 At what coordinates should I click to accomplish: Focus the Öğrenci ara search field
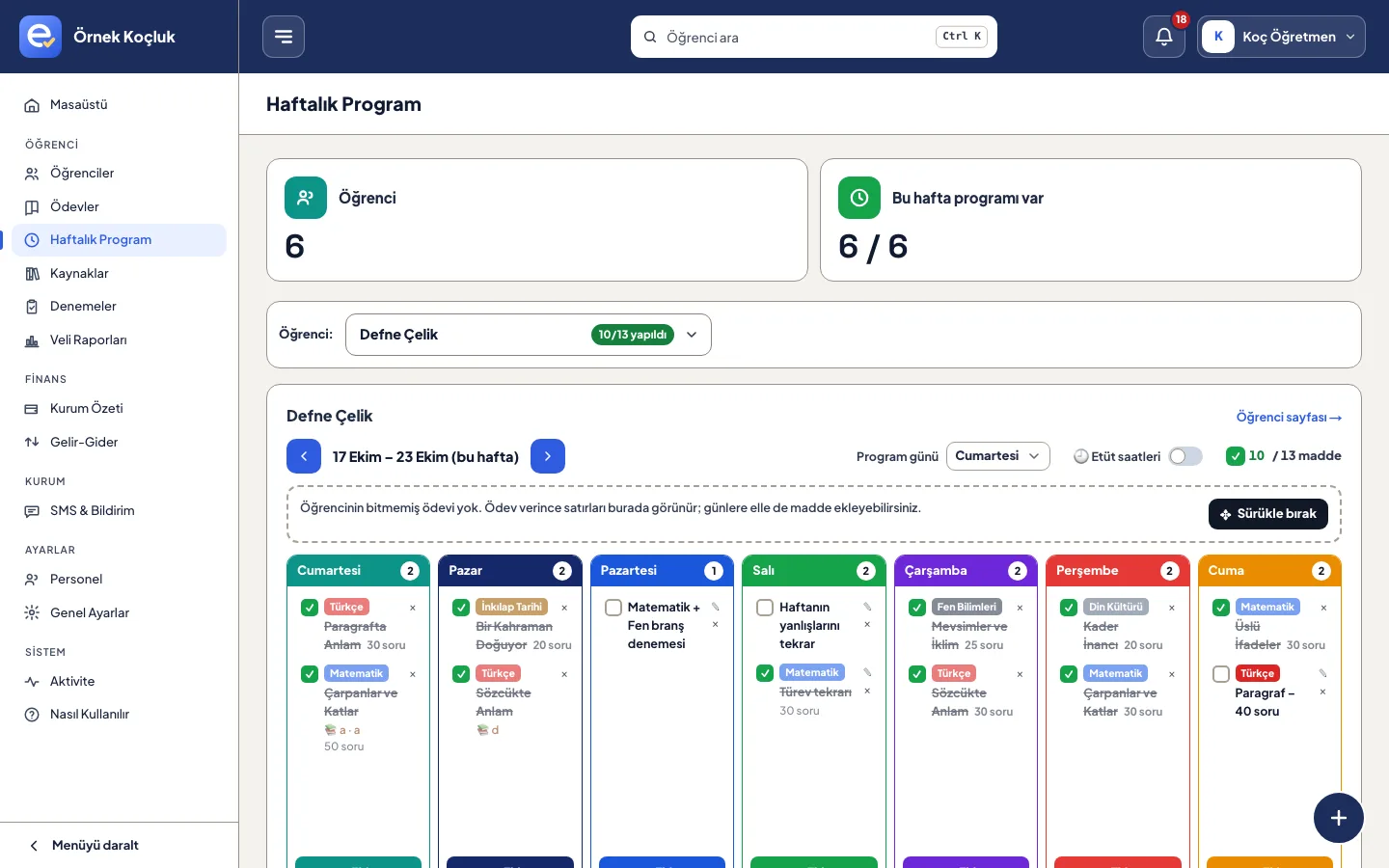click(814, 37)
